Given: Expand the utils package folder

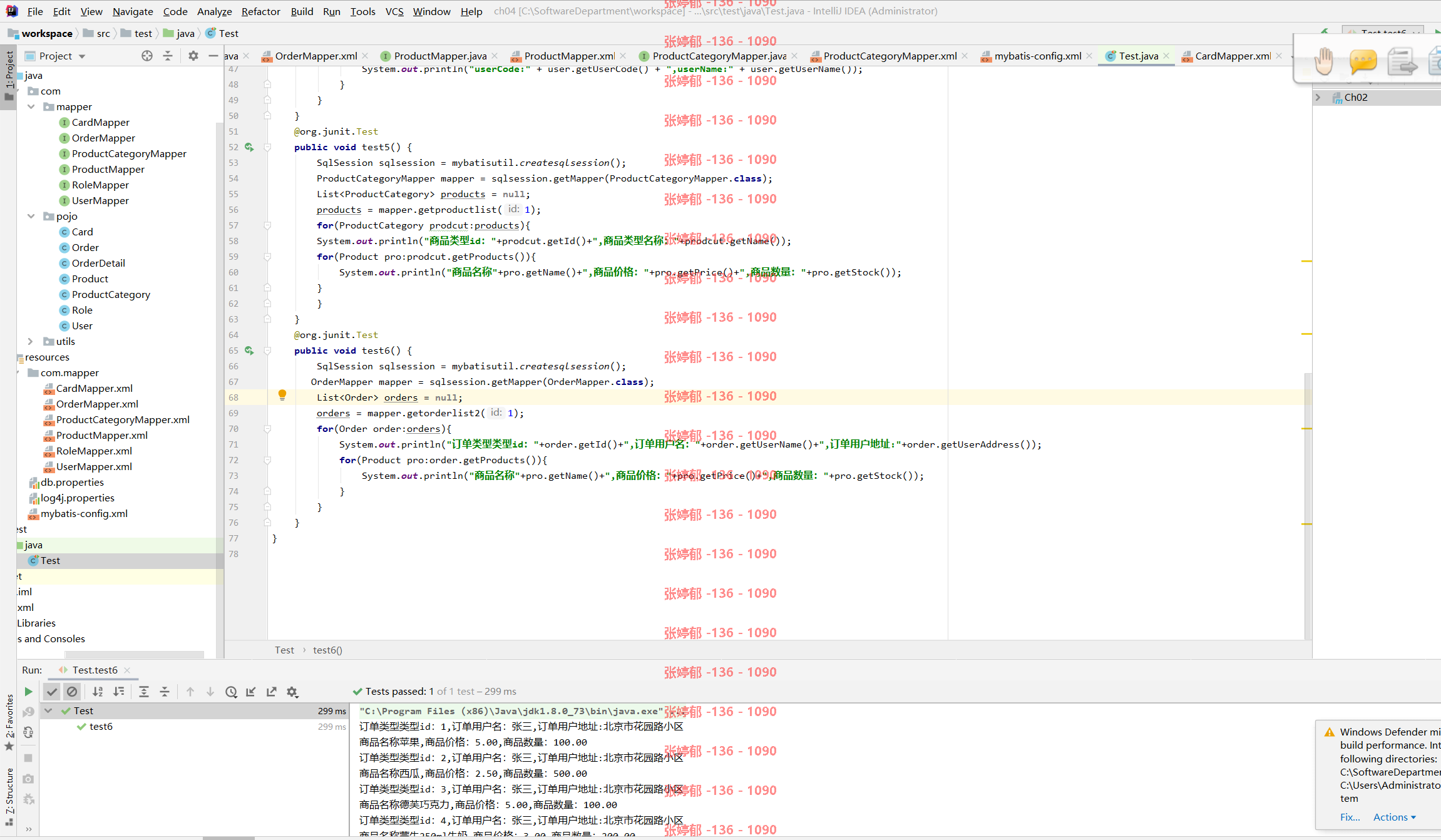Looking at the screenshot, I should [31, 342].
